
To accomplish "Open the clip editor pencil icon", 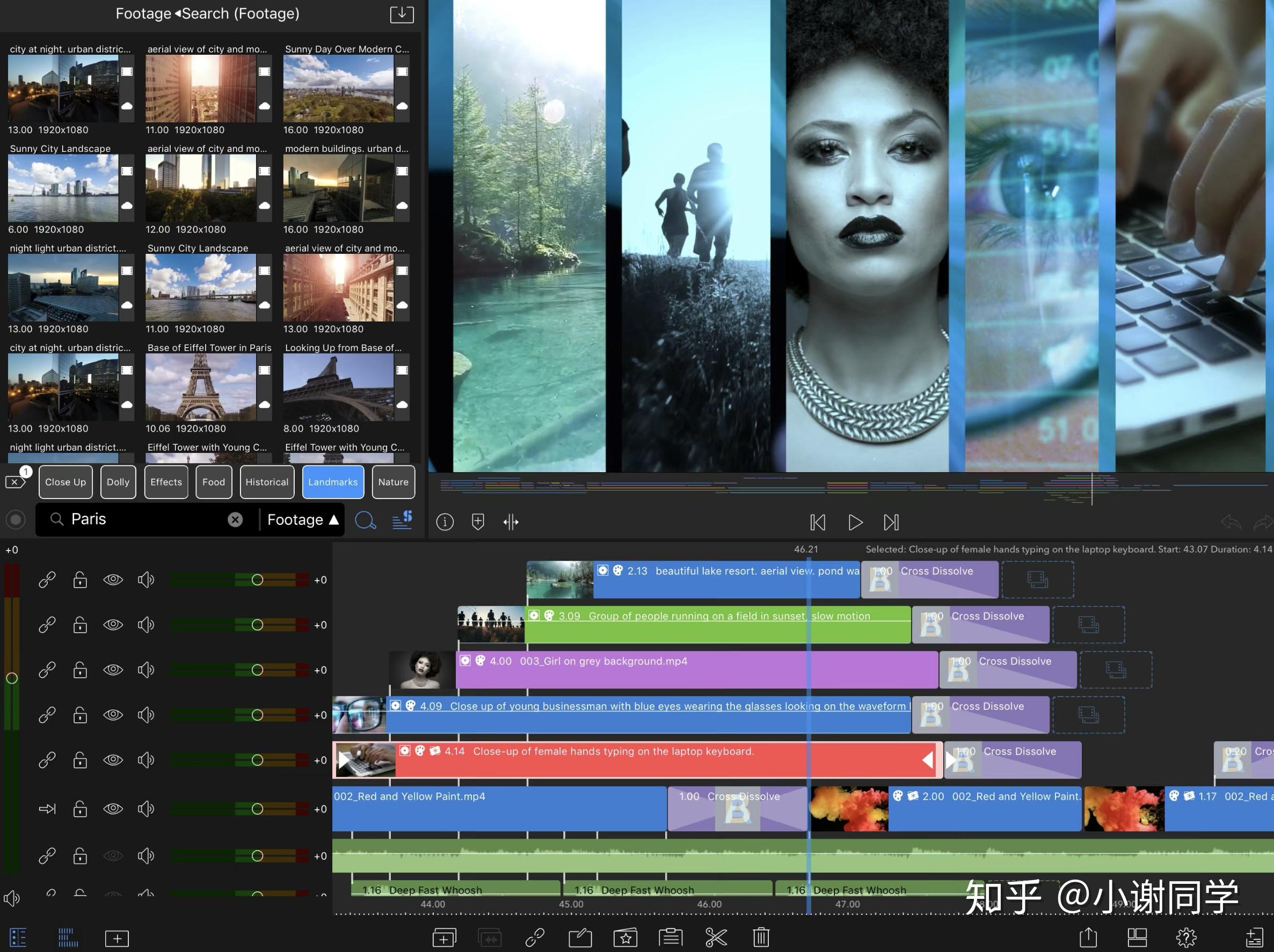I will click(580, 938).
